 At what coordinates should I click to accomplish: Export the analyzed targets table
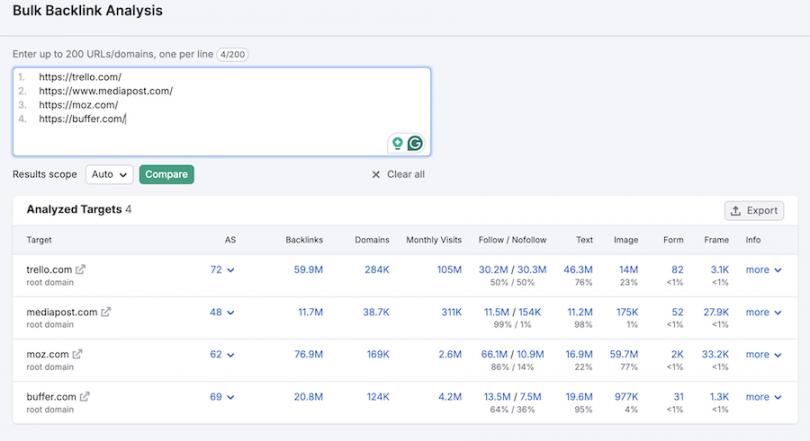[x=754, y=211]
